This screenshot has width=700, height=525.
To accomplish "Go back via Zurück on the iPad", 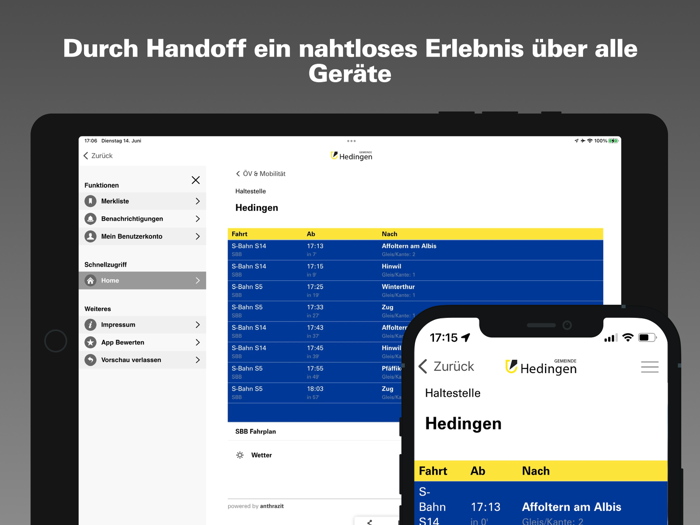I will (x=98, y=156).
